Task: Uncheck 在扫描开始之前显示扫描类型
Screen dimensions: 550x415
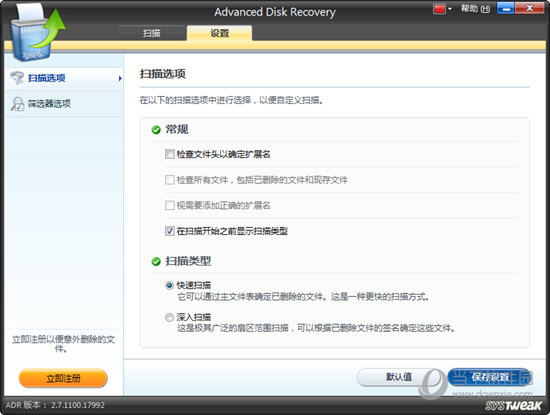Action: tap(169, 231)
